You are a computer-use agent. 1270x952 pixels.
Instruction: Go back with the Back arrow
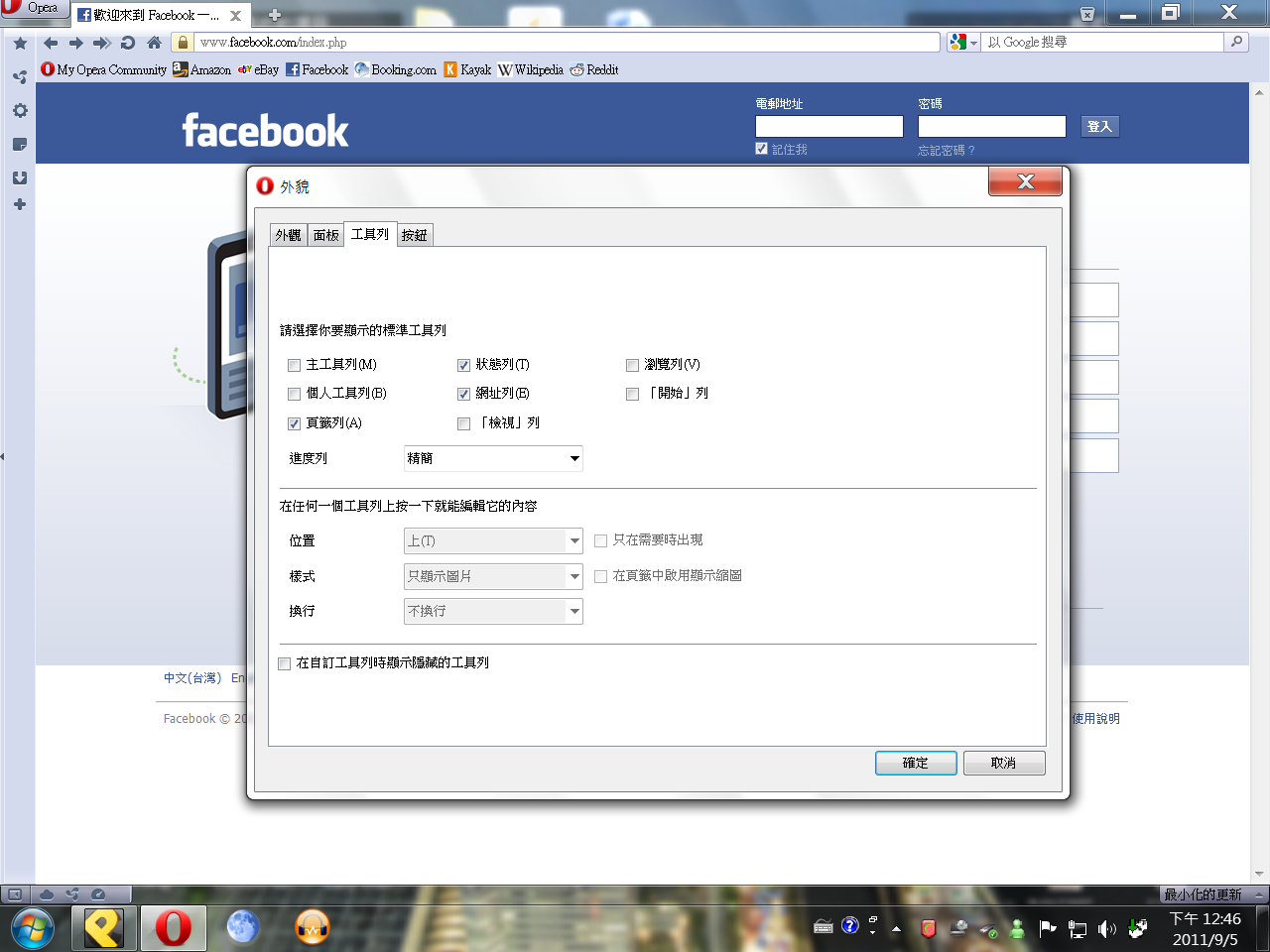[x=51, y=43]
